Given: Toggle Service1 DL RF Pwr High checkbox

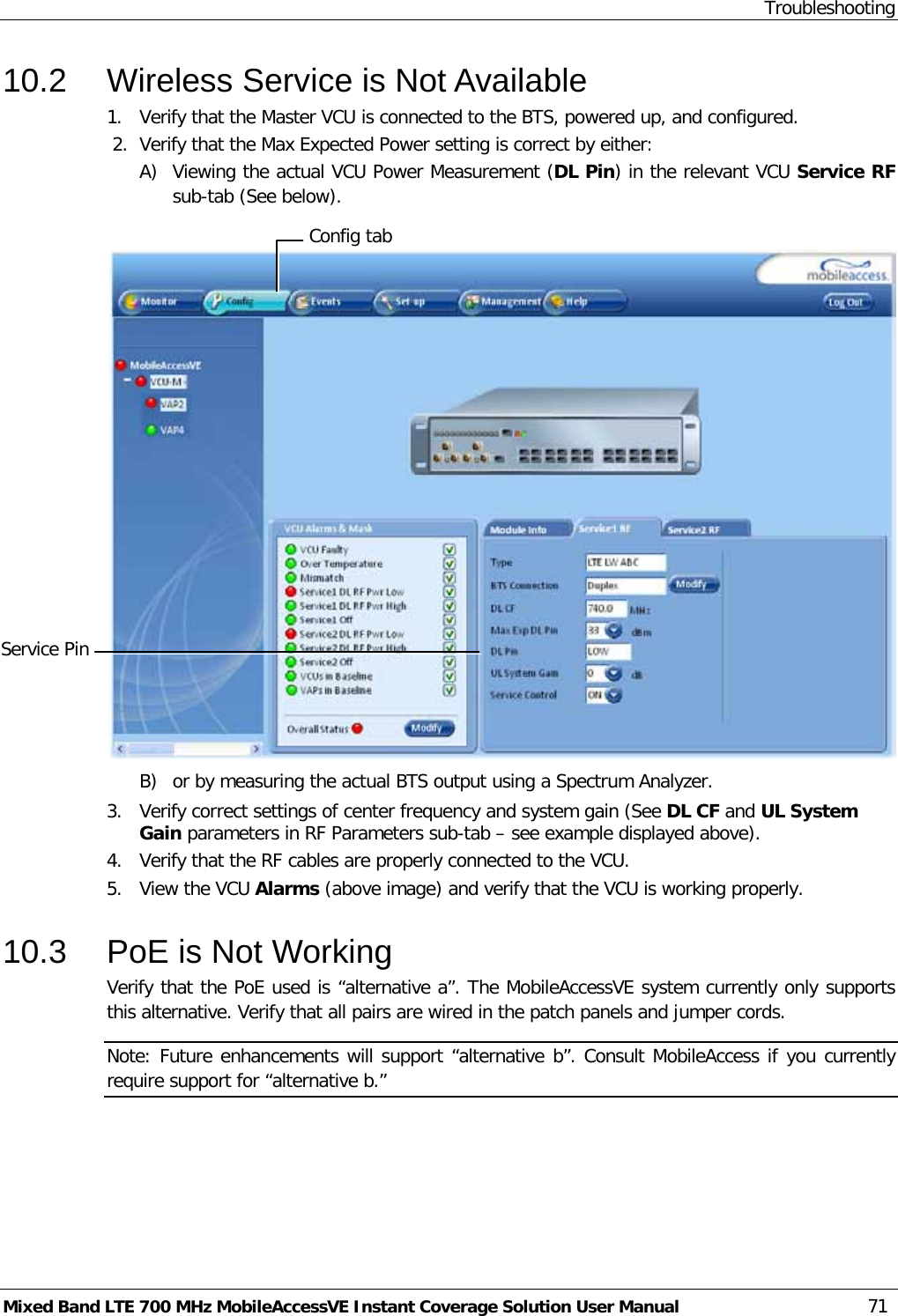Looking at the screenshot, I should point(449,606).
